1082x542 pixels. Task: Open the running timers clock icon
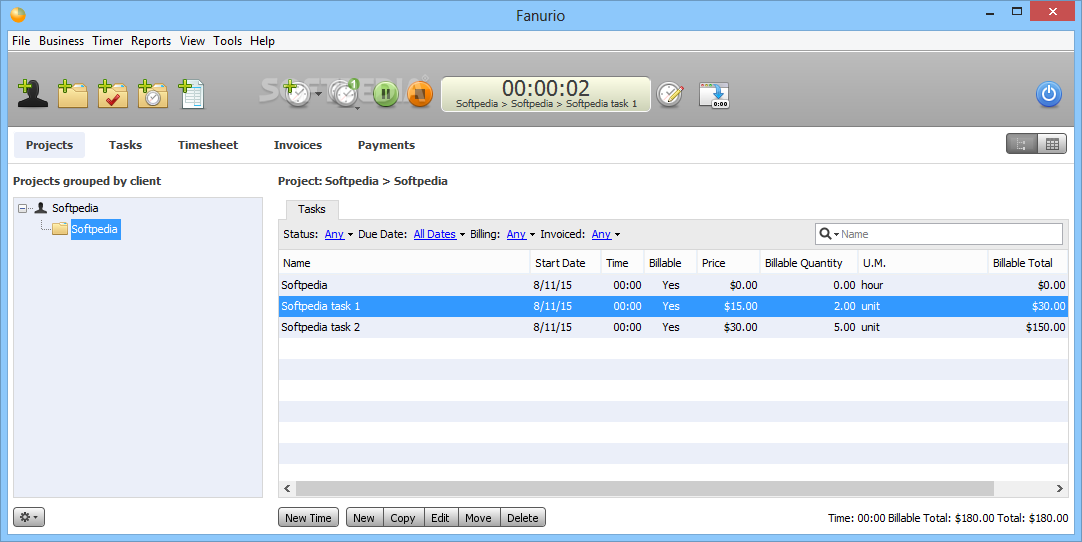click(344, 93)
